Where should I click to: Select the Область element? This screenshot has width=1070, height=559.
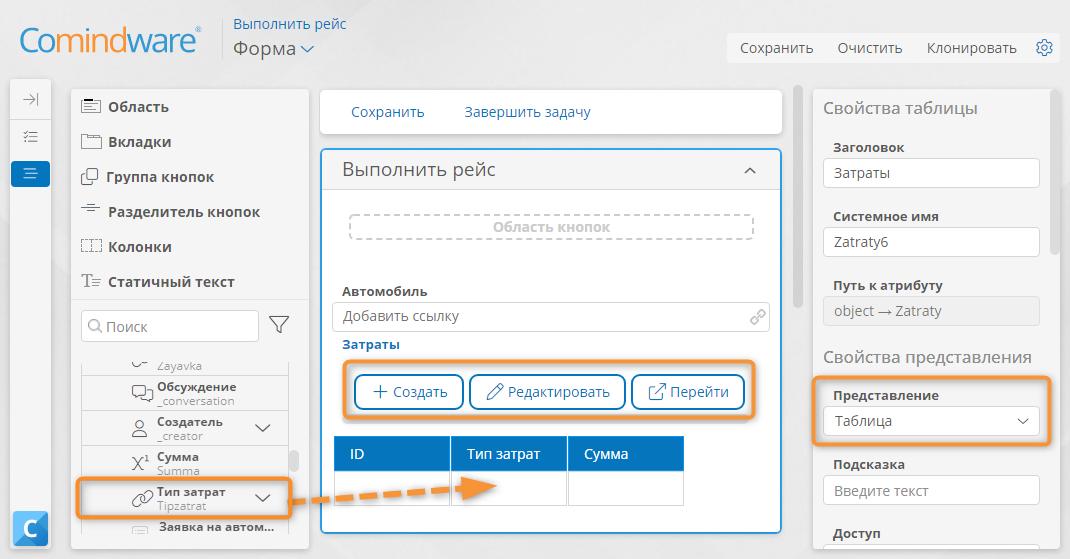tap(125, 106)
